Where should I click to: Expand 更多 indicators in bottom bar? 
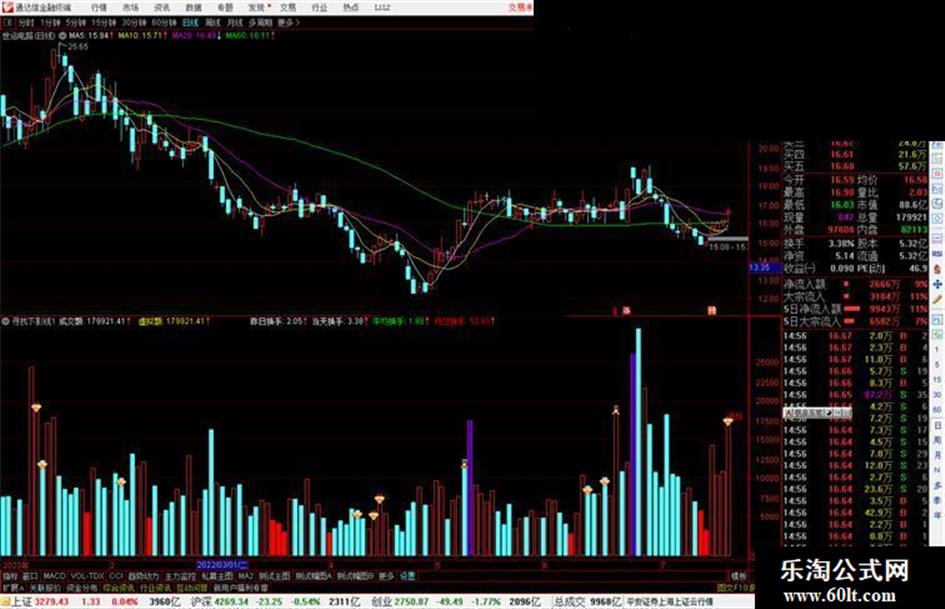pyautogui.click(x=386, y=576)
